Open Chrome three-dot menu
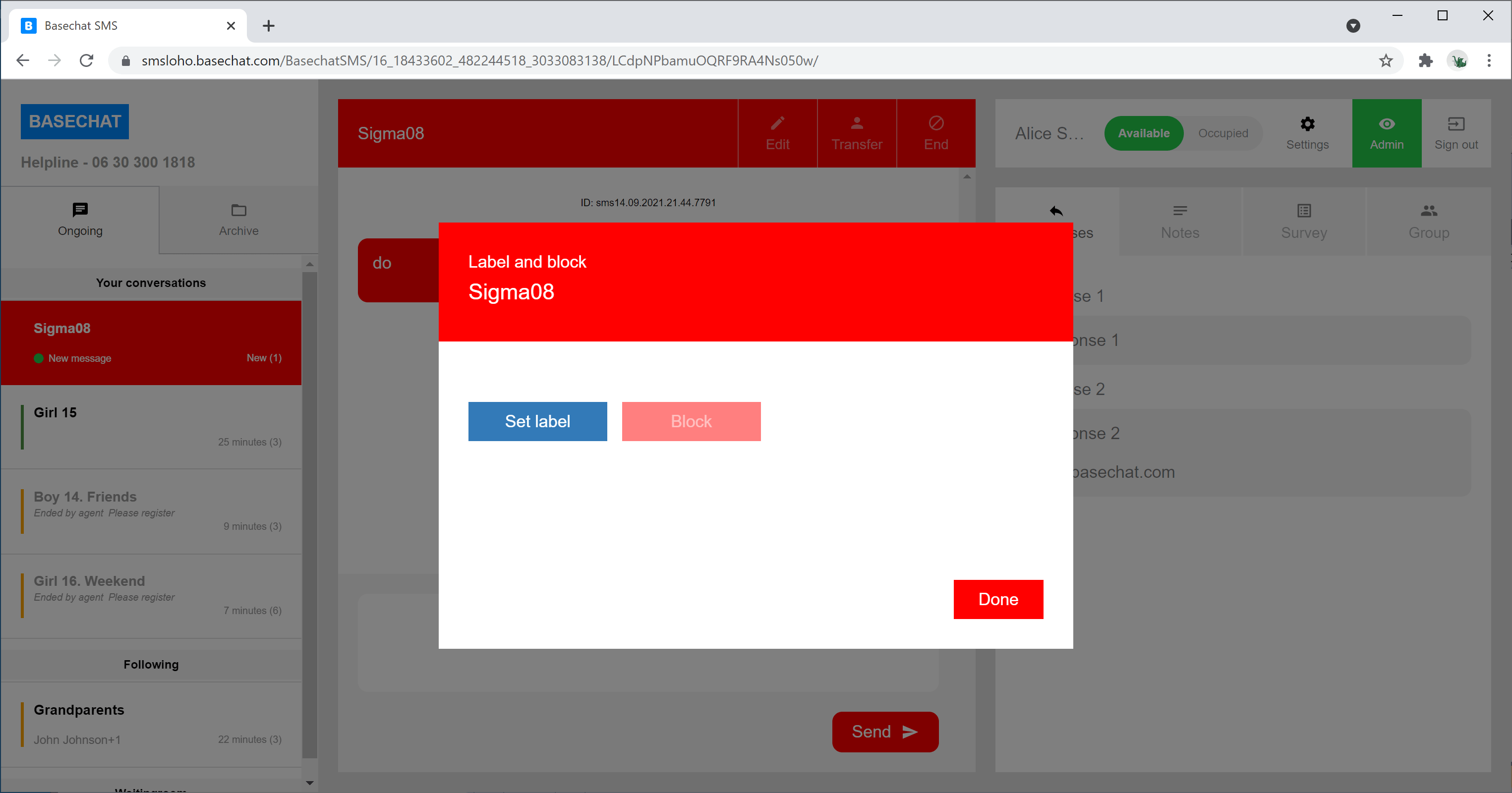Viewport: 1512px width, 793px height. point(1489,60)
